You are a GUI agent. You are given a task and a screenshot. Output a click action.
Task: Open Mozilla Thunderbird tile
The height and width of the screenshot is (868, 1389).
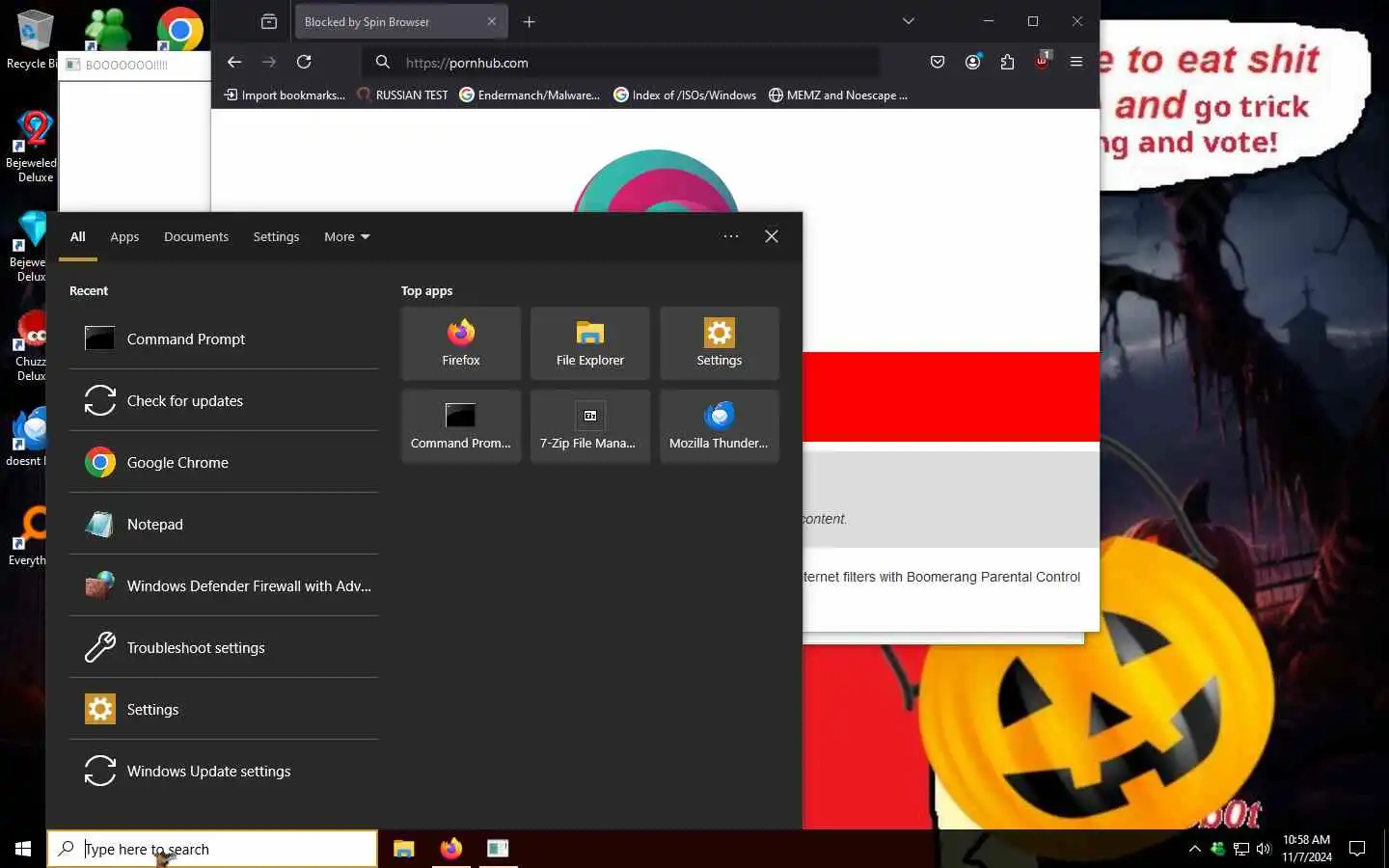(x=720, y=426)
